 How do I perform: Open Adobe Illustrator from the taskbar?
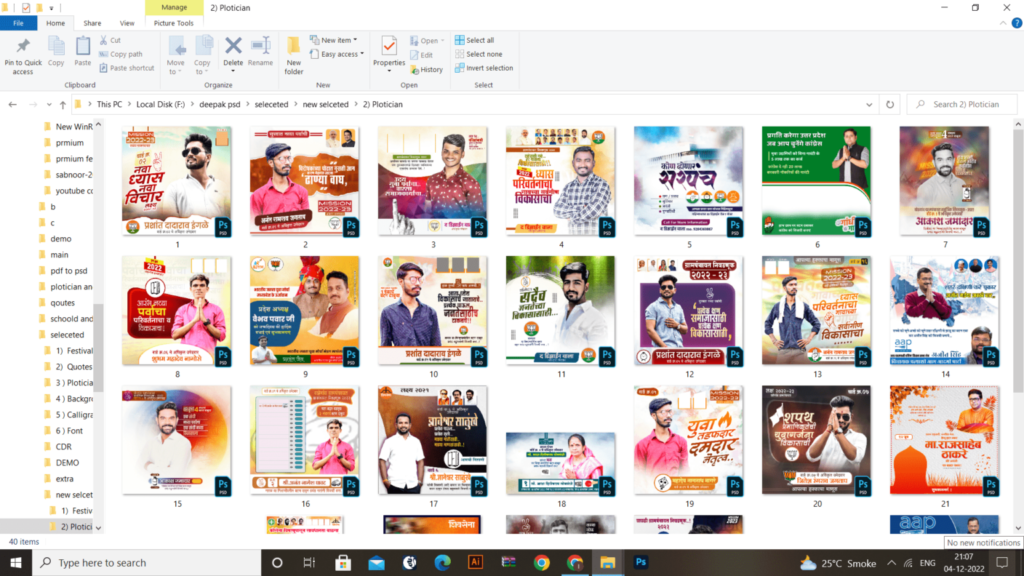pyautogui.click(x=475, y=562)
